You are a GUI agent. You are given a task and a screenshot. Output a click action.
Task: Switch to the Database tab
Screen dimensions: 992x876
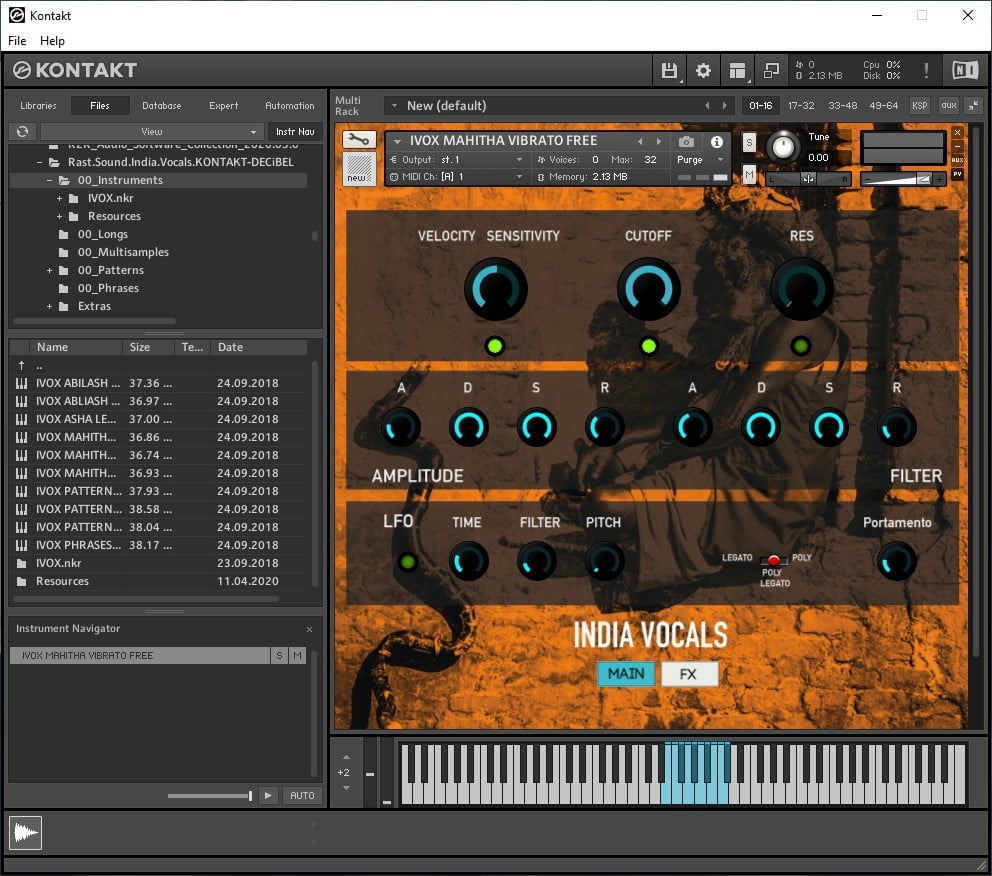point(161,106)
